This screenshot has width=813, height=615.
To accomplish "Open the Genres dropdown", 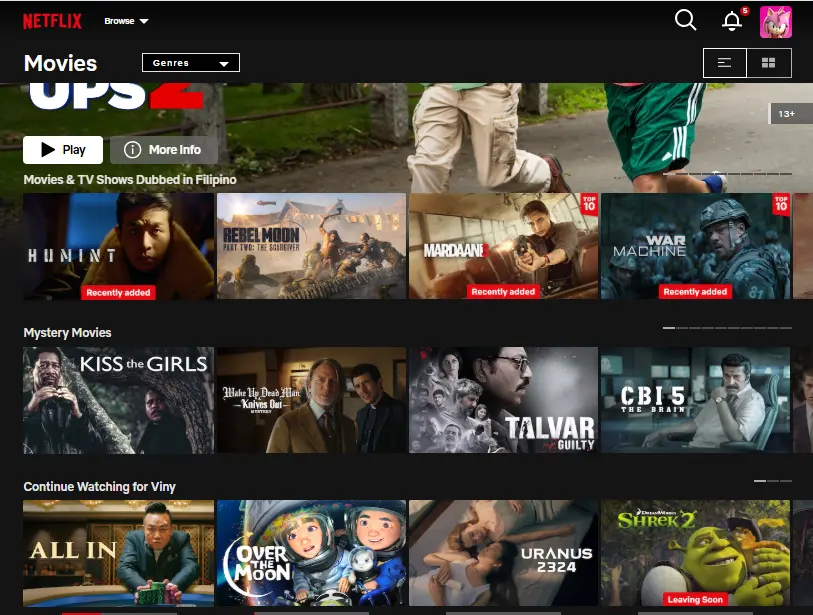I will 191,63.
